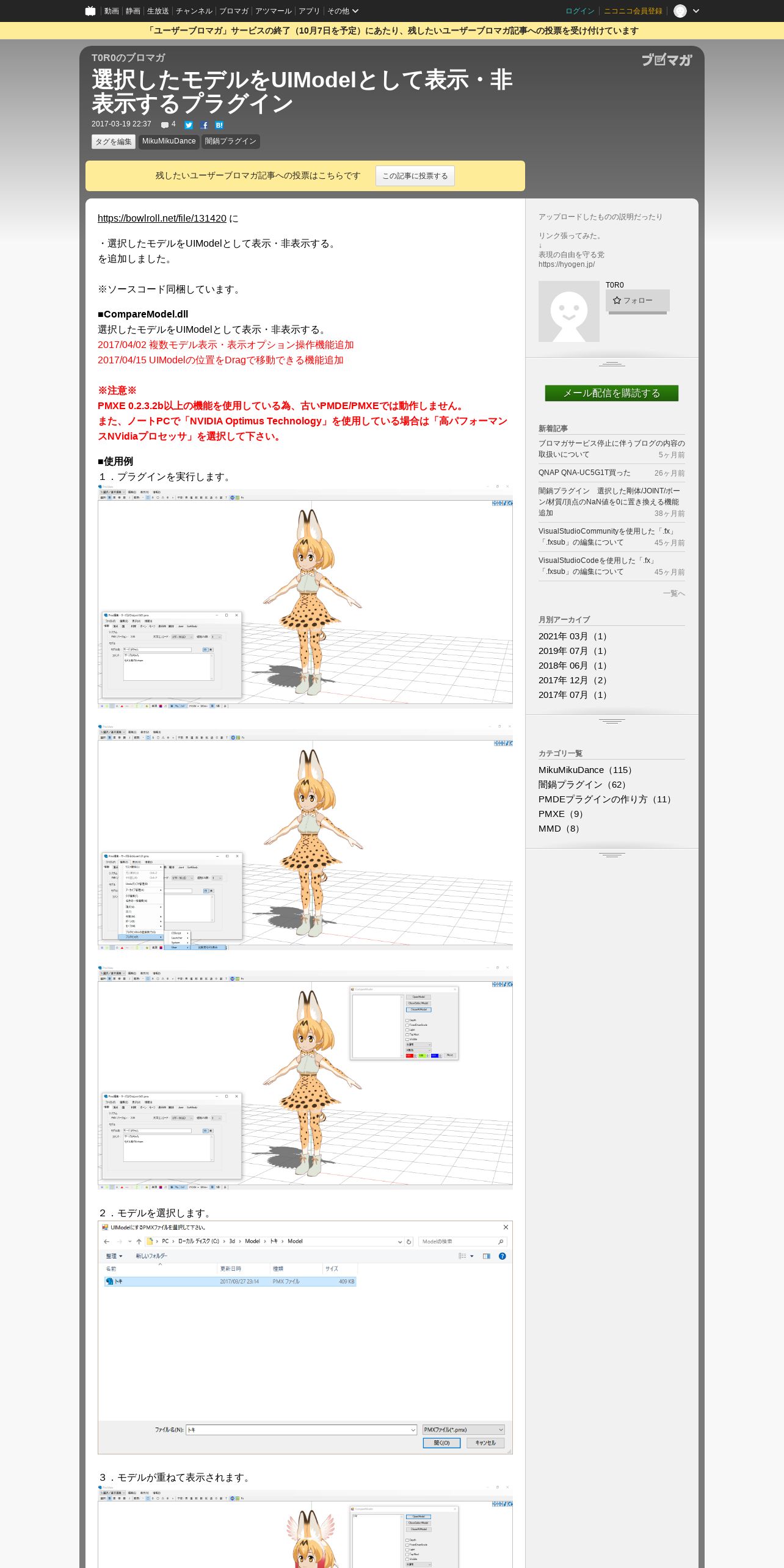Open the bowlroll.net/file/131420 link
Viewport: 784px width, 1568px height.
tap(162, 219)
